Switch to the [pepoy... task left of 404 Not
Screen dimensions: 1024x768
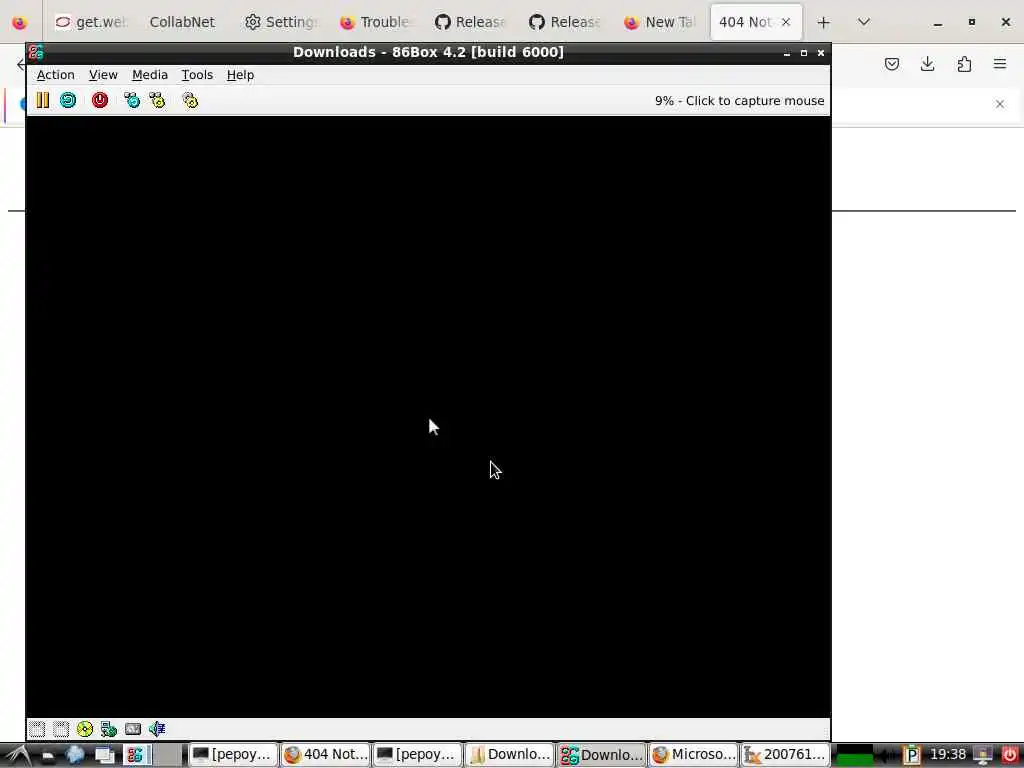(232, 755)
